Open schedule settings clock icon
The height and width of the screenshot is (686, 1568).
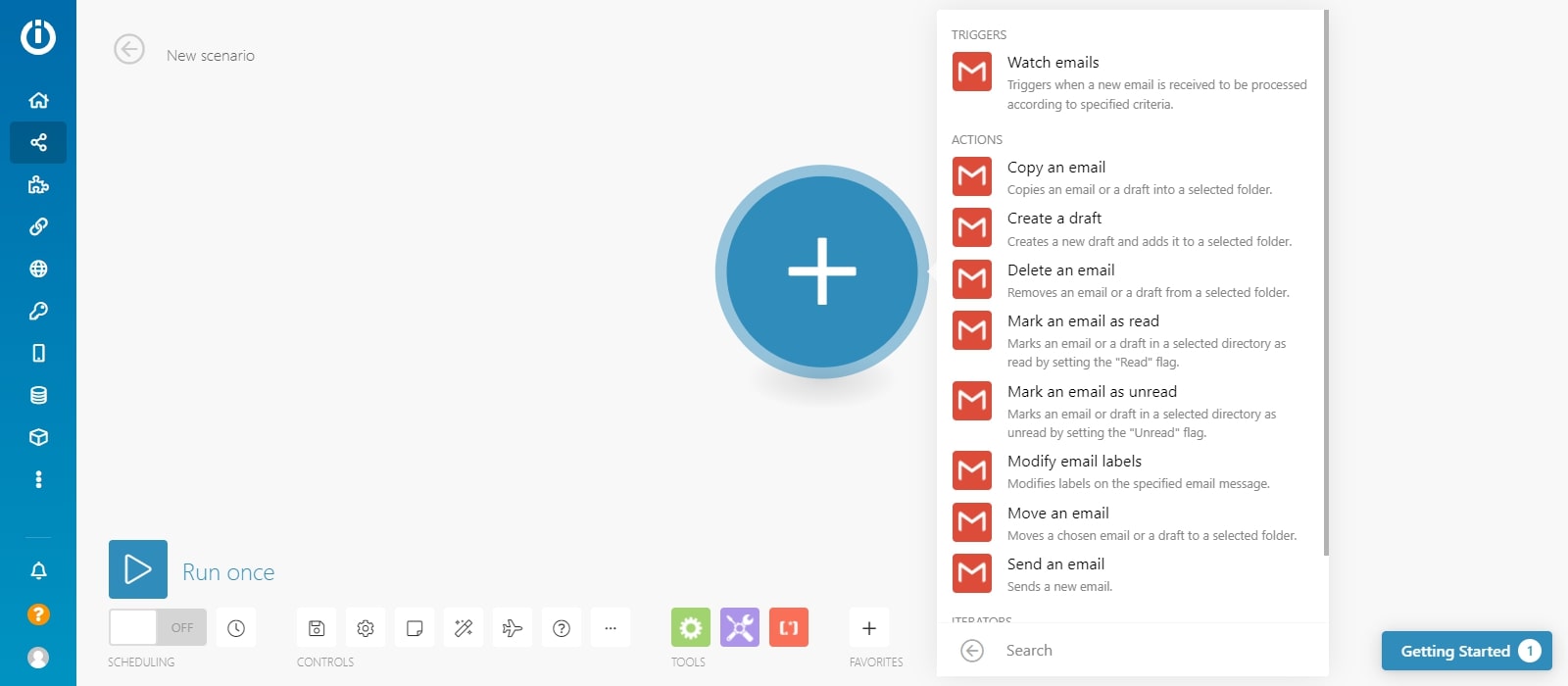coord(236,628)
